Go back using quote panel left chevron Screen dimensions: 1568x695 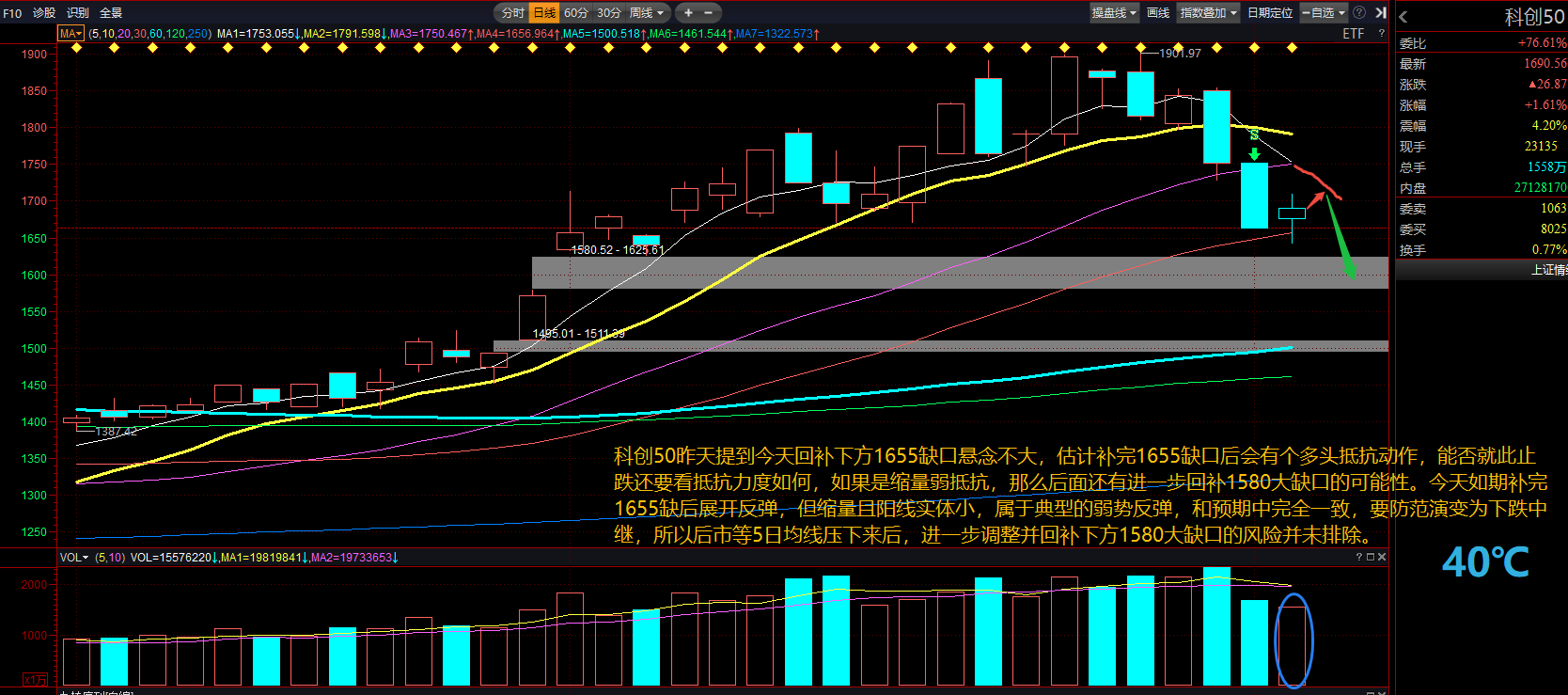1403,17
